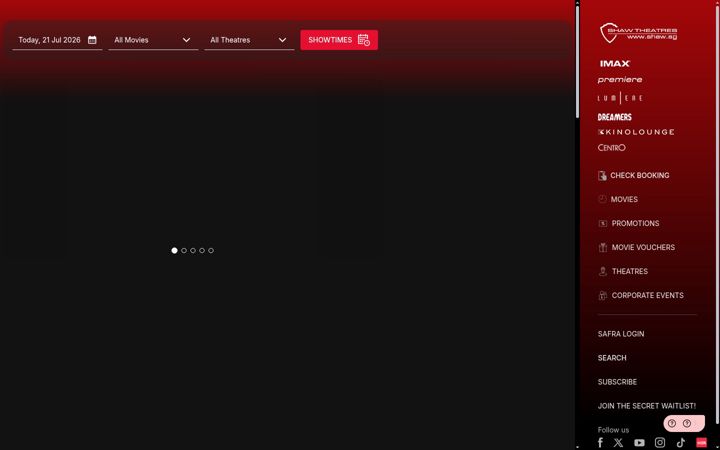Click the Promotions tag icon
Image resolution: width=720 pixels, height=450 pixels.
603,223
